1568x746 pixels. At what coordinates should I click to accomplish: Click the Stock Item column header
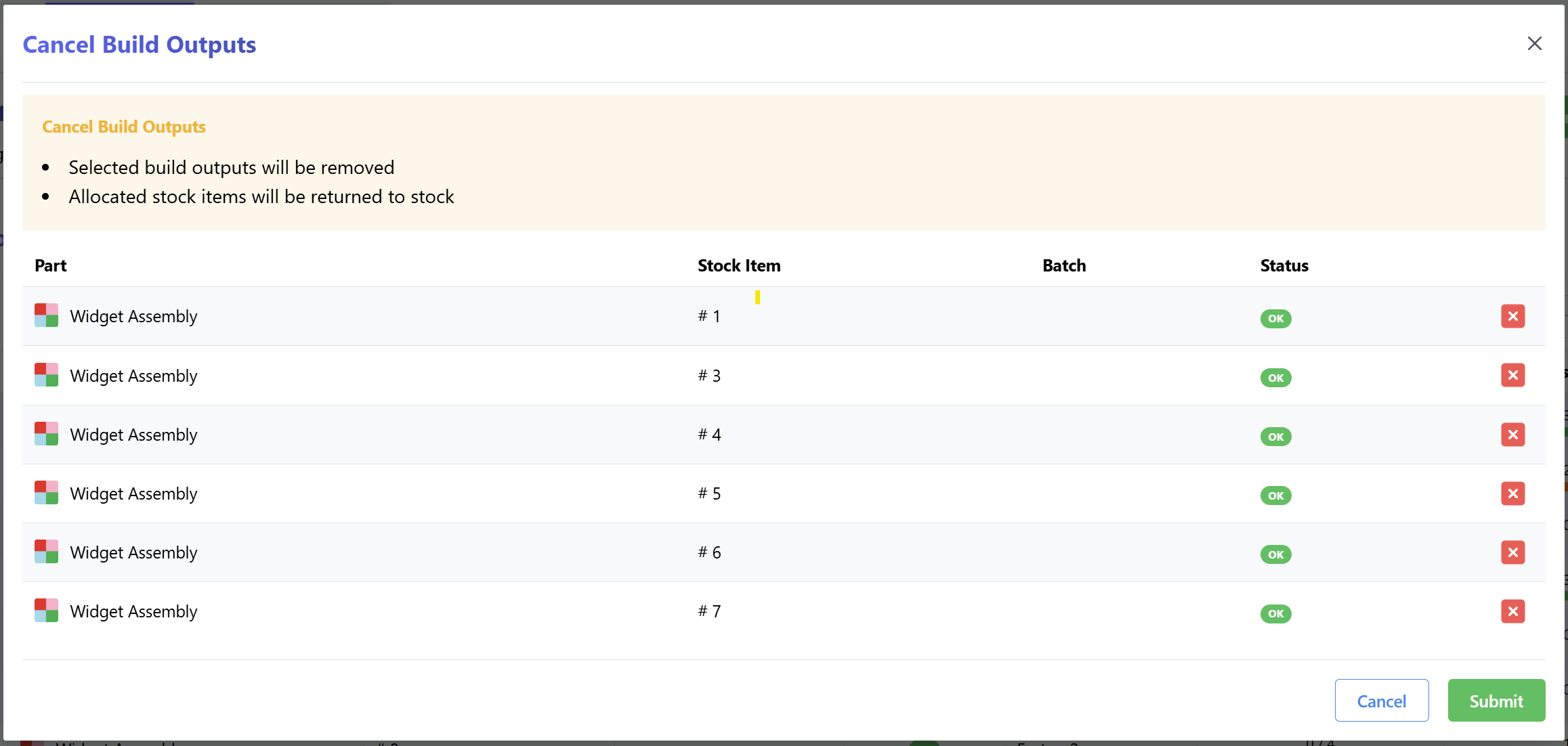click(x=739, y=265)
